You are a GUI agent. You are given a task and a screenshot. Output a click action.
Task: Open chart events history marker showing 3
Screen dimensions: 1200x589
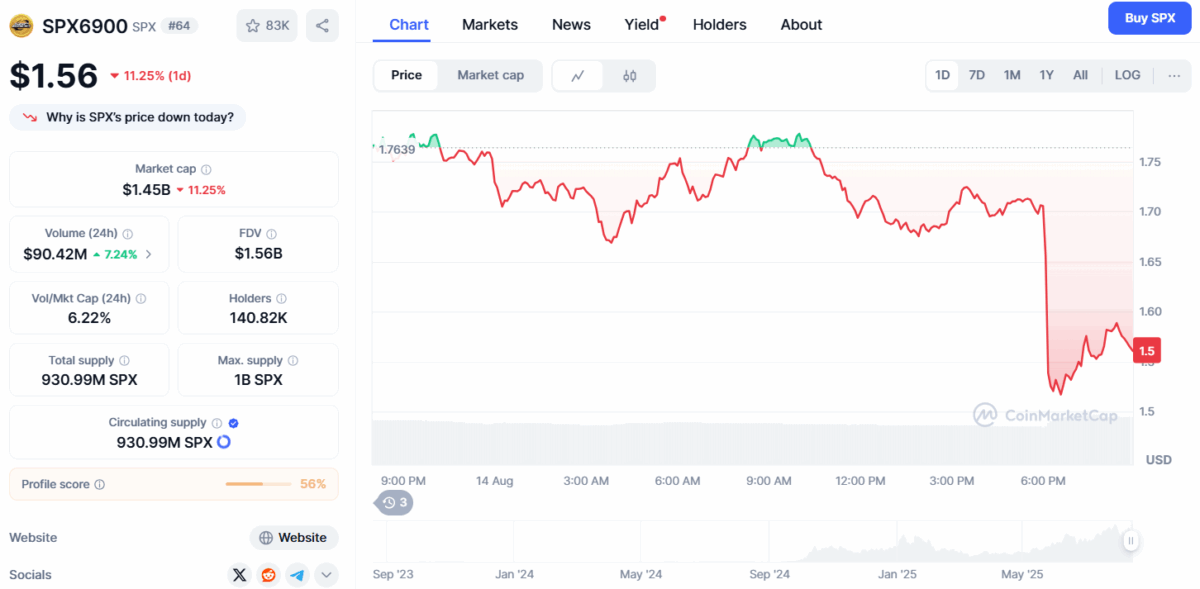pyautogui.click(x=394, y=503)
